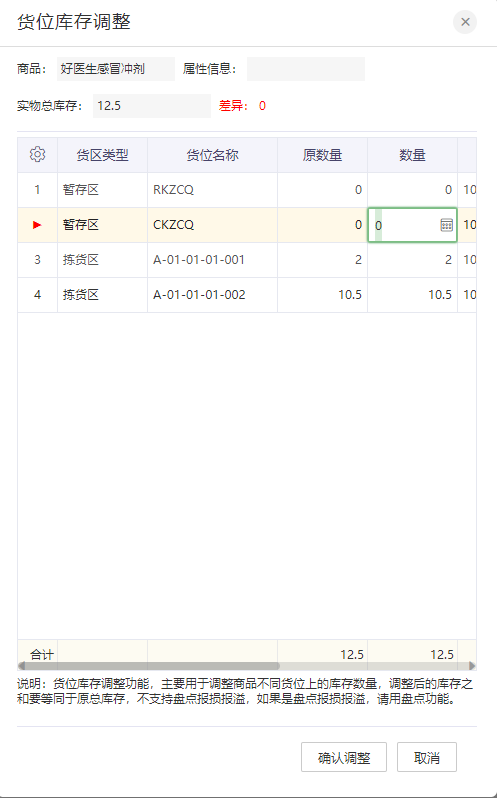
Task: Click the 数量 column header
Action: point(412,155)
